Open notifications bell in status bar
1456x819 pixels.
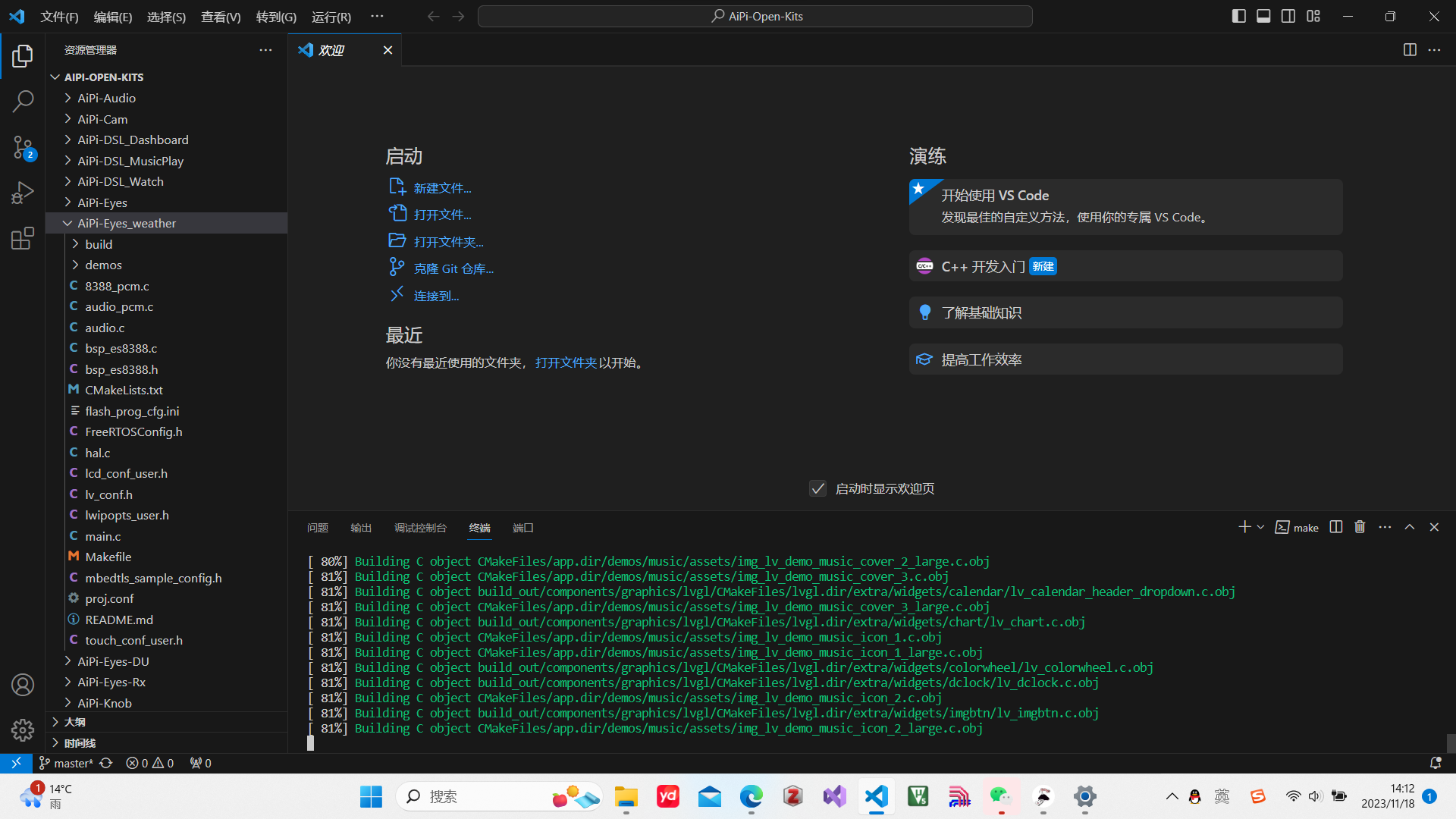[x=1435, y=763]
